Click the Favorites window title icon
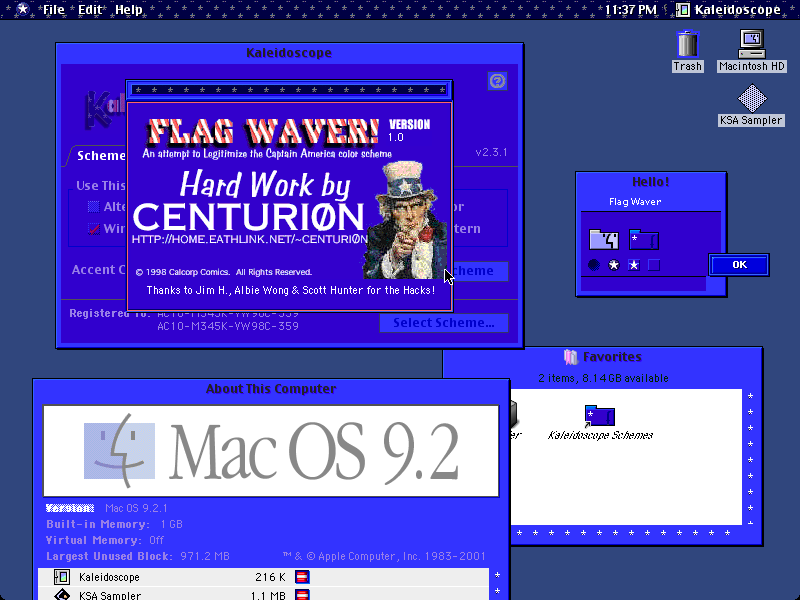This screenshot has height=600, width=800. 570,357
